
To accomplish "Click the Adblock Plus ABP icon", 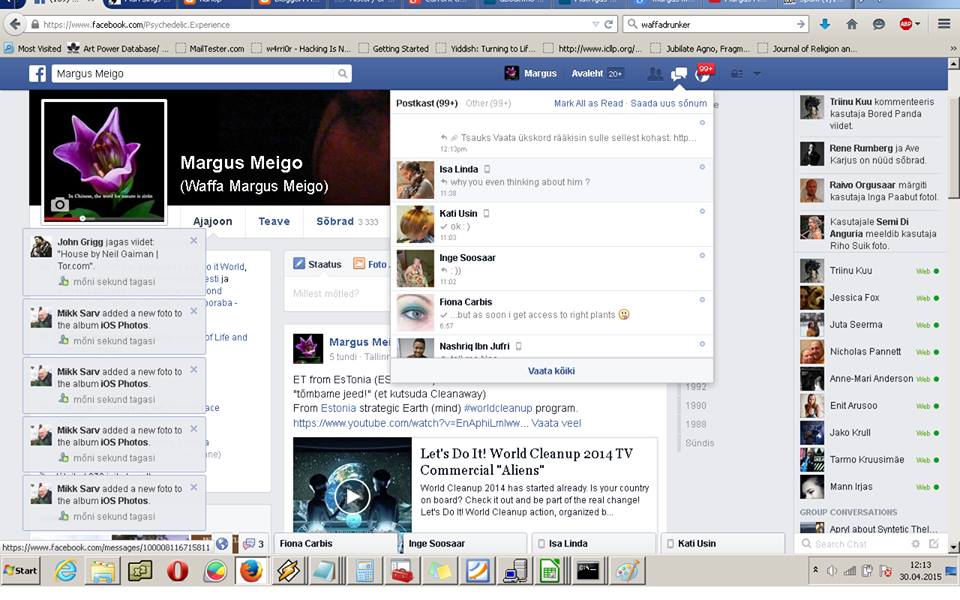I will point(906,24).
